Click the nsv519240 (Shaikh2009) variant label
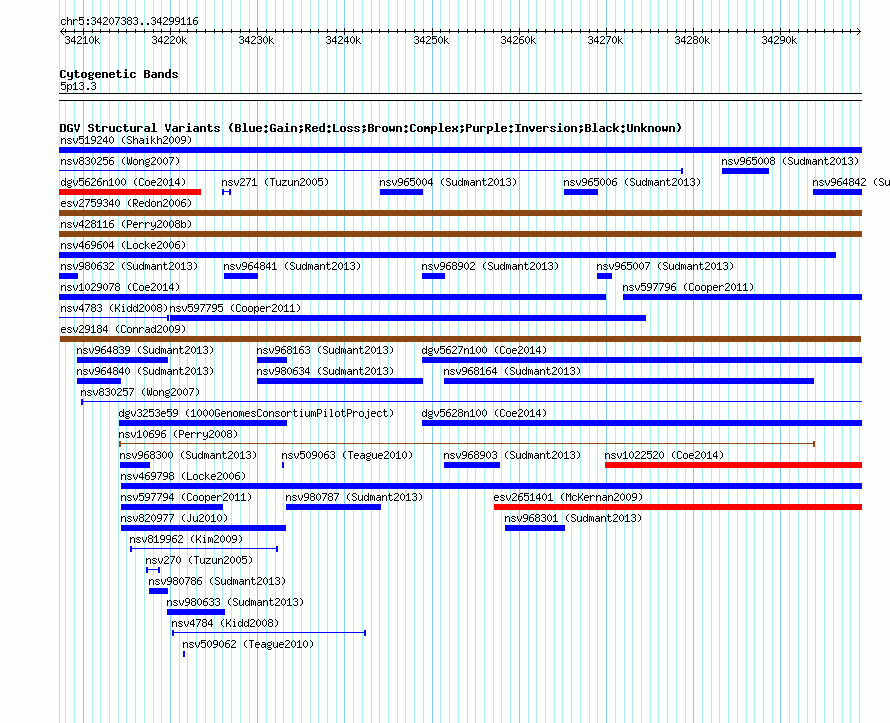Screen dimensions: 890x723 click(x=126, y=140)
